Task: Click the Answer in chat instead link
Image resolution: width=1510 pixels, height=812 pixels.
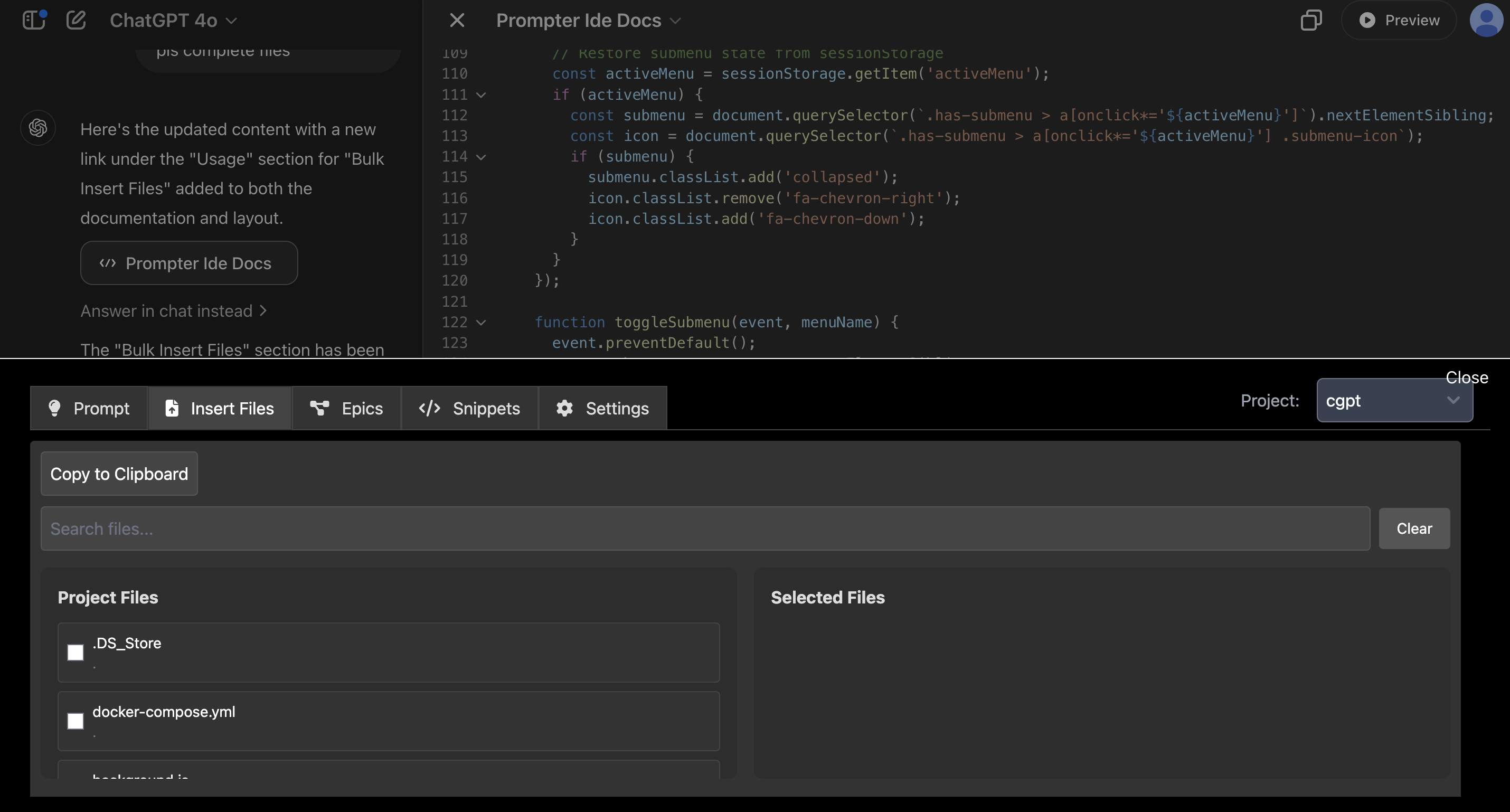Action: 174,311
